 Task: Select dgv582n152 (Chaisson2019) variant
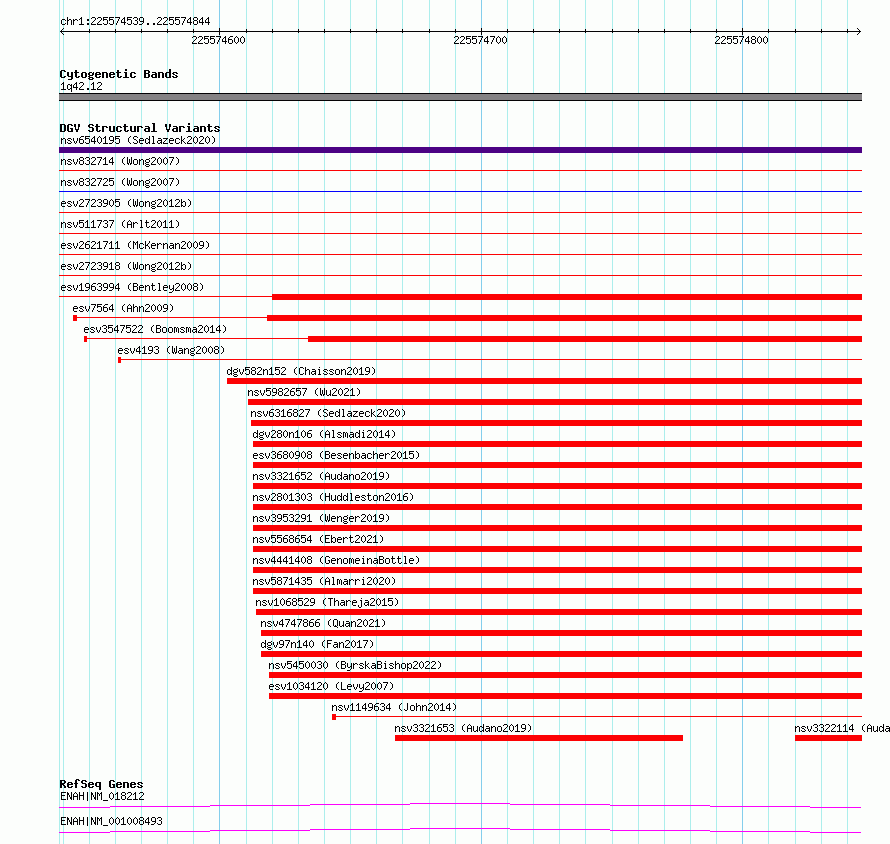pyautogui.click(x=301, y=371)
